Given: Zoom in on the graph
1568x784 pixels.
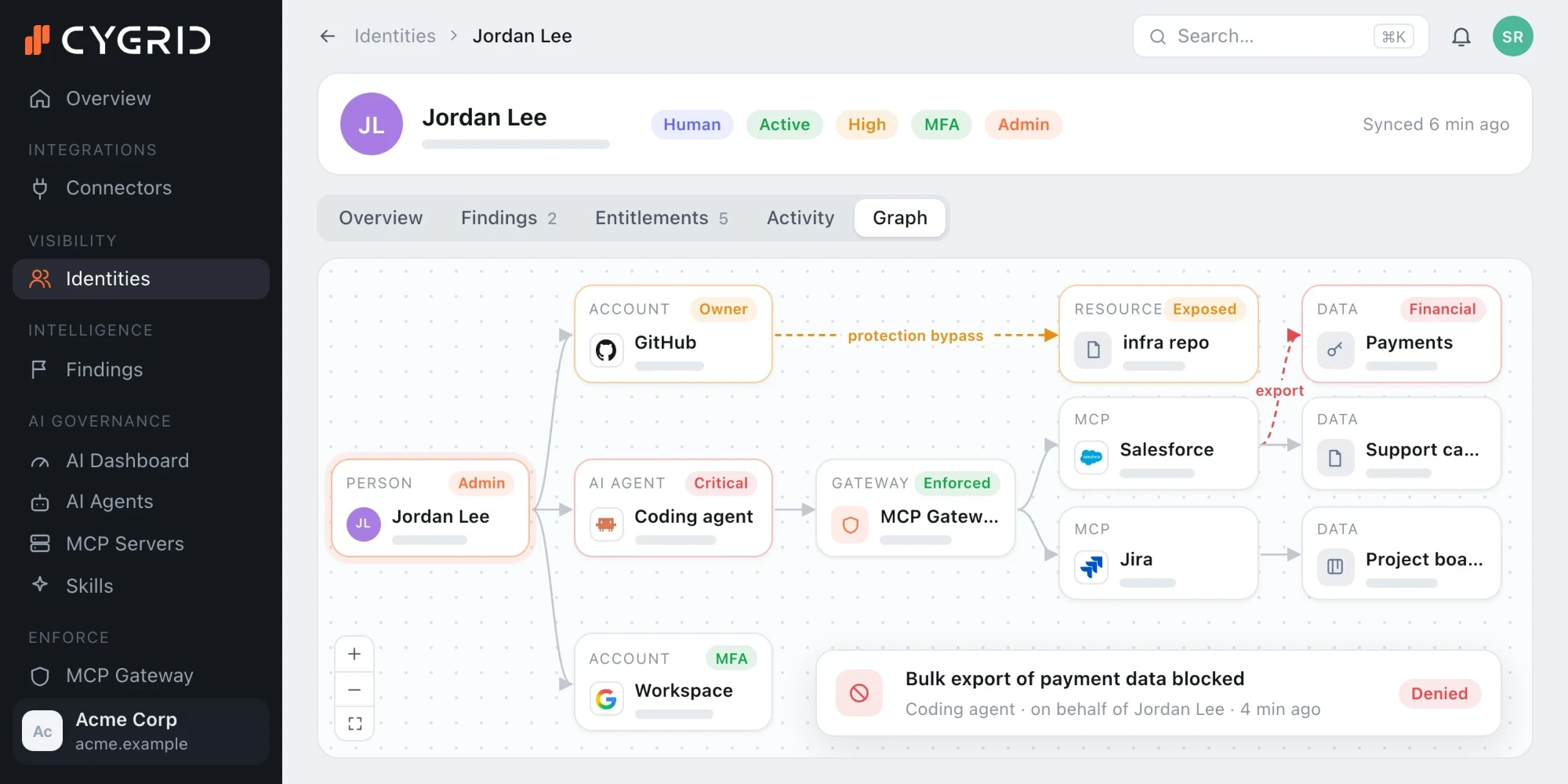Looking at the screenshot, I should coord(354,654).
